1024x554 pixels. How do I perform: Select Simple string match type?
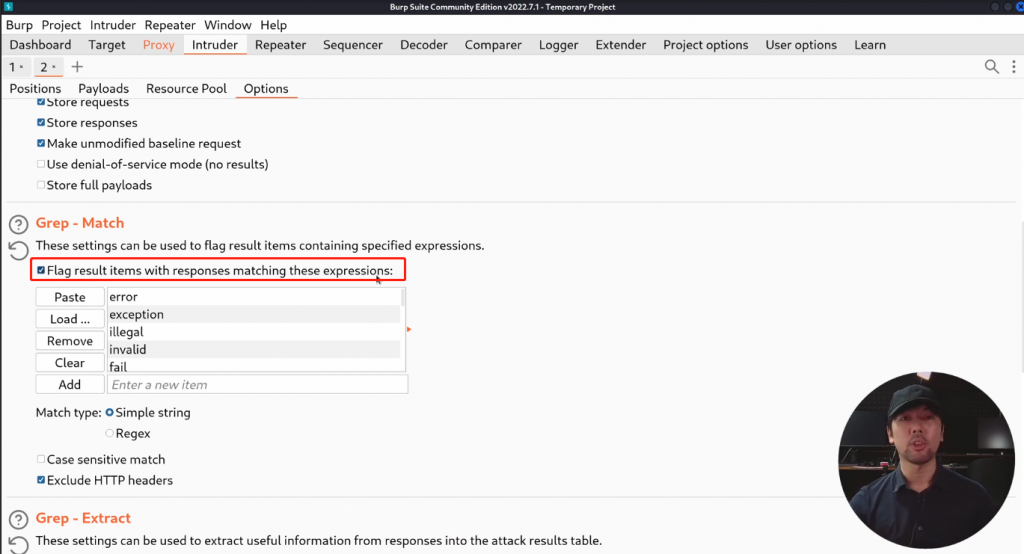click(x=110, y=413)
